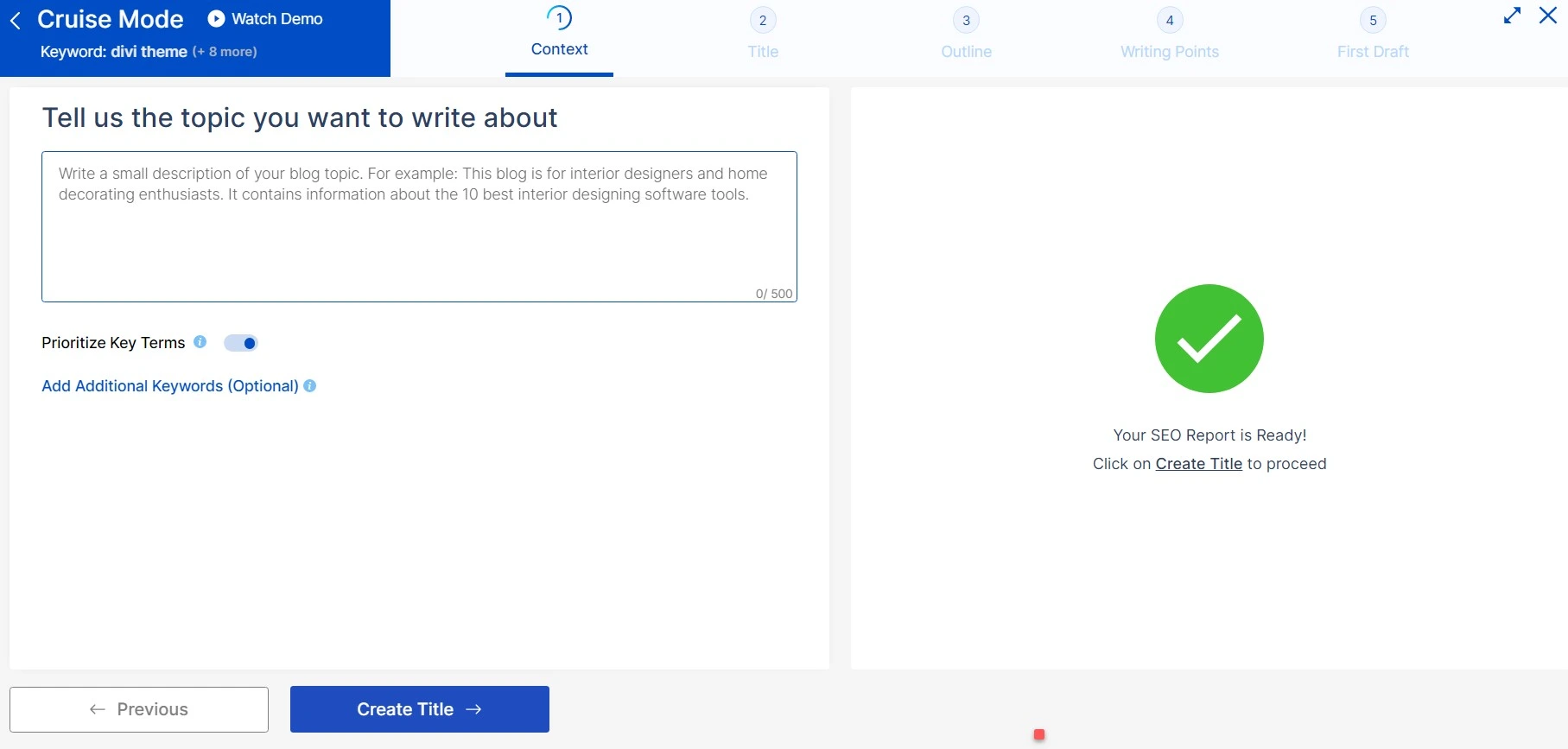Click the Watch Demo play icon
1568x749 pixels.
tap(216, 19)
